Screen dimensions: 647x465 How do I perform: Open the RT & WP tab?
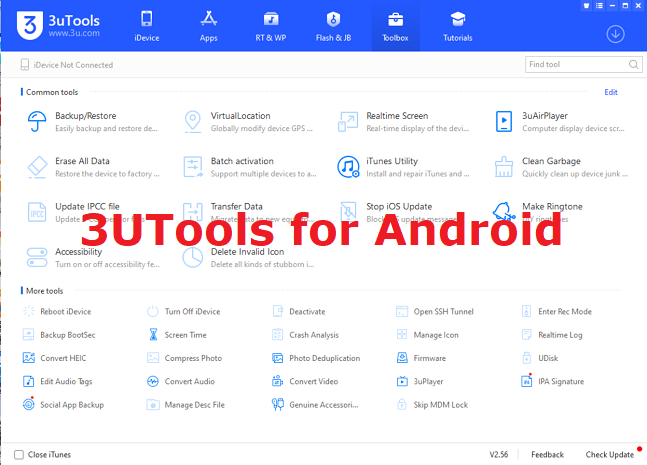[271, 27]
